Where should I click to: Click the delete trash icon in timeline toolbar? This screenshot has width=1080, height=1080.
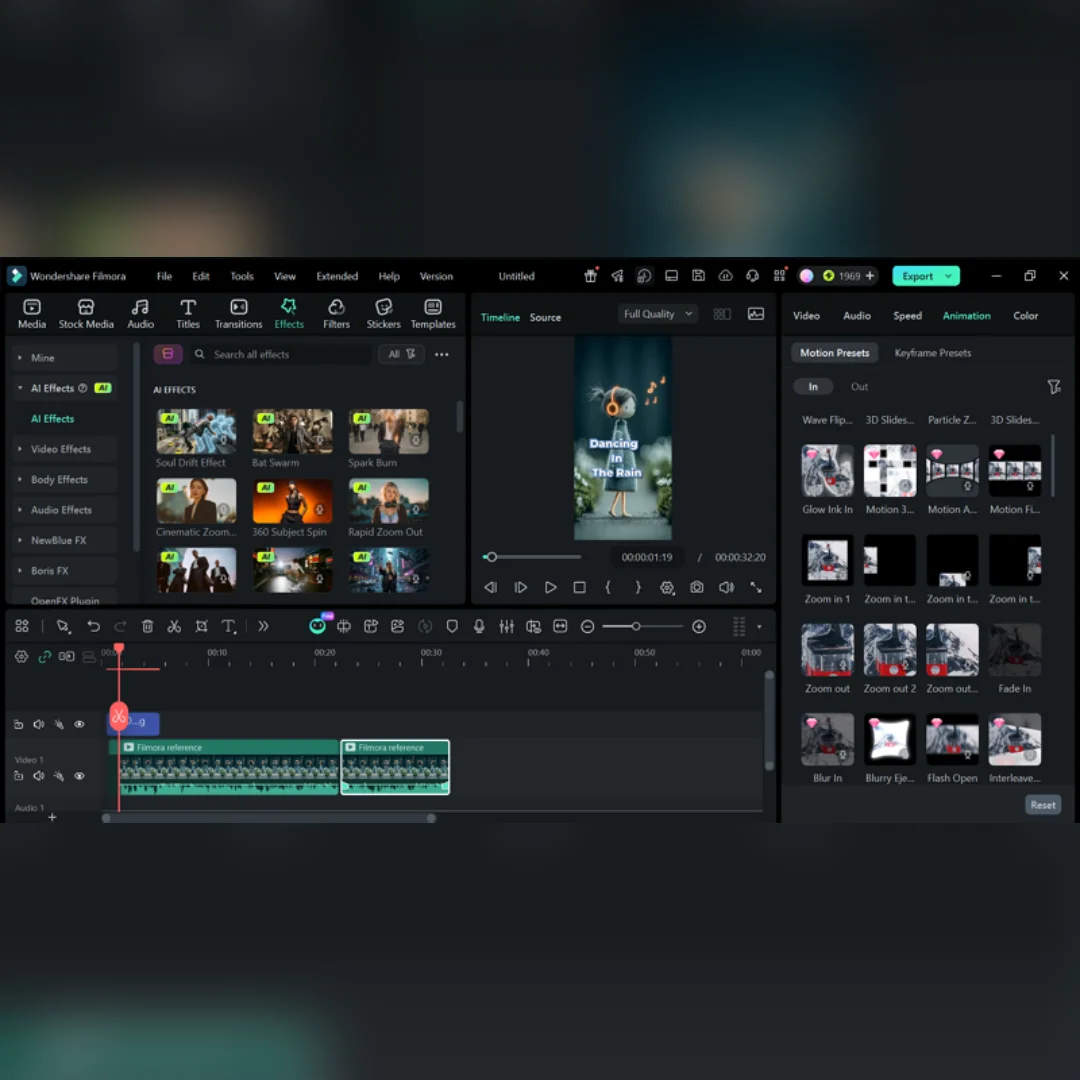pyautogui.click(x=147, y=626)
